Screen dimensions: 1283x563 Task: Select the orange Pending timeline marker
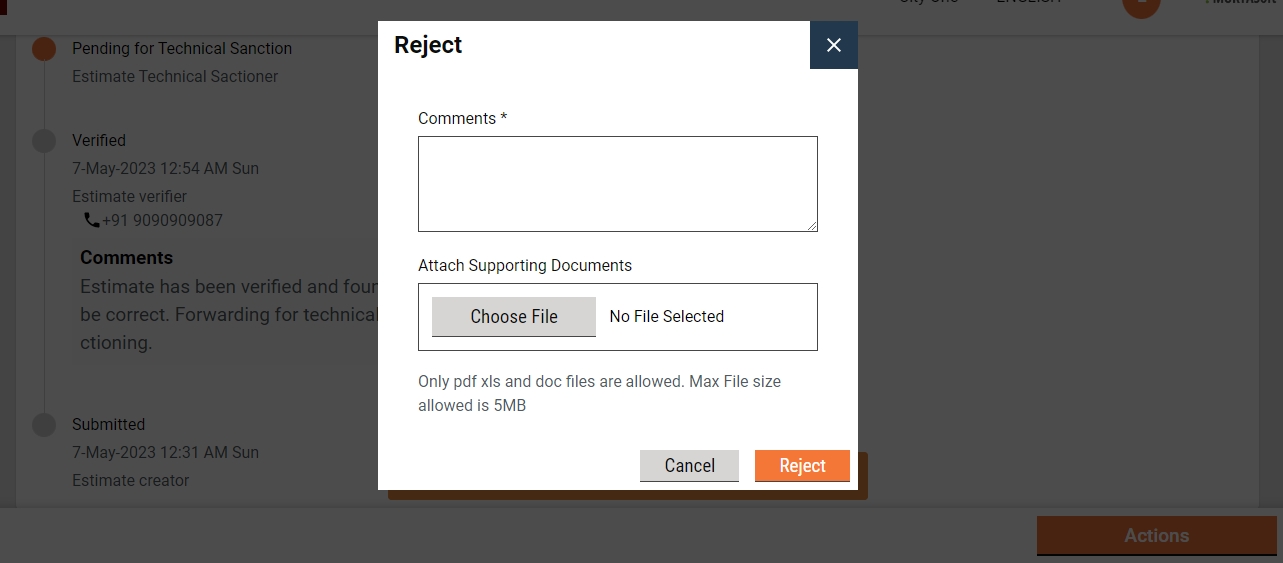pos(44,49)
